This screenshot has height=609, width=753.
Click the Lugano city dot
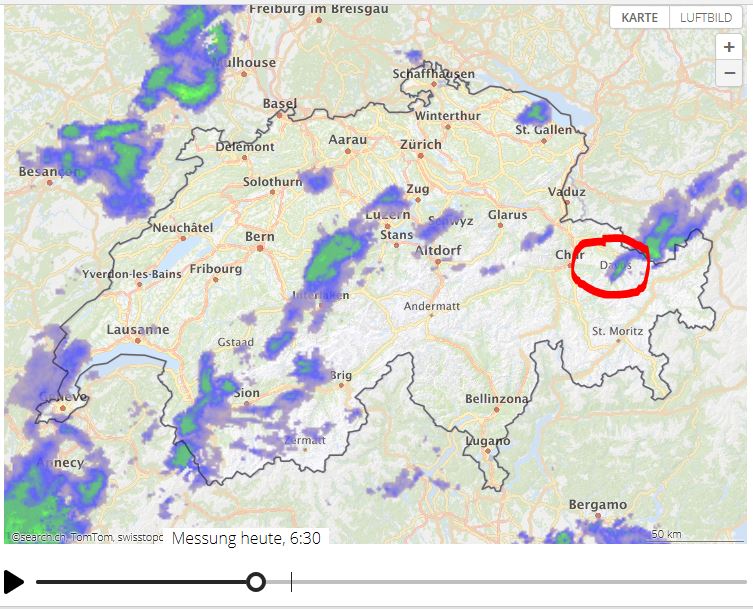coord(487,451)
